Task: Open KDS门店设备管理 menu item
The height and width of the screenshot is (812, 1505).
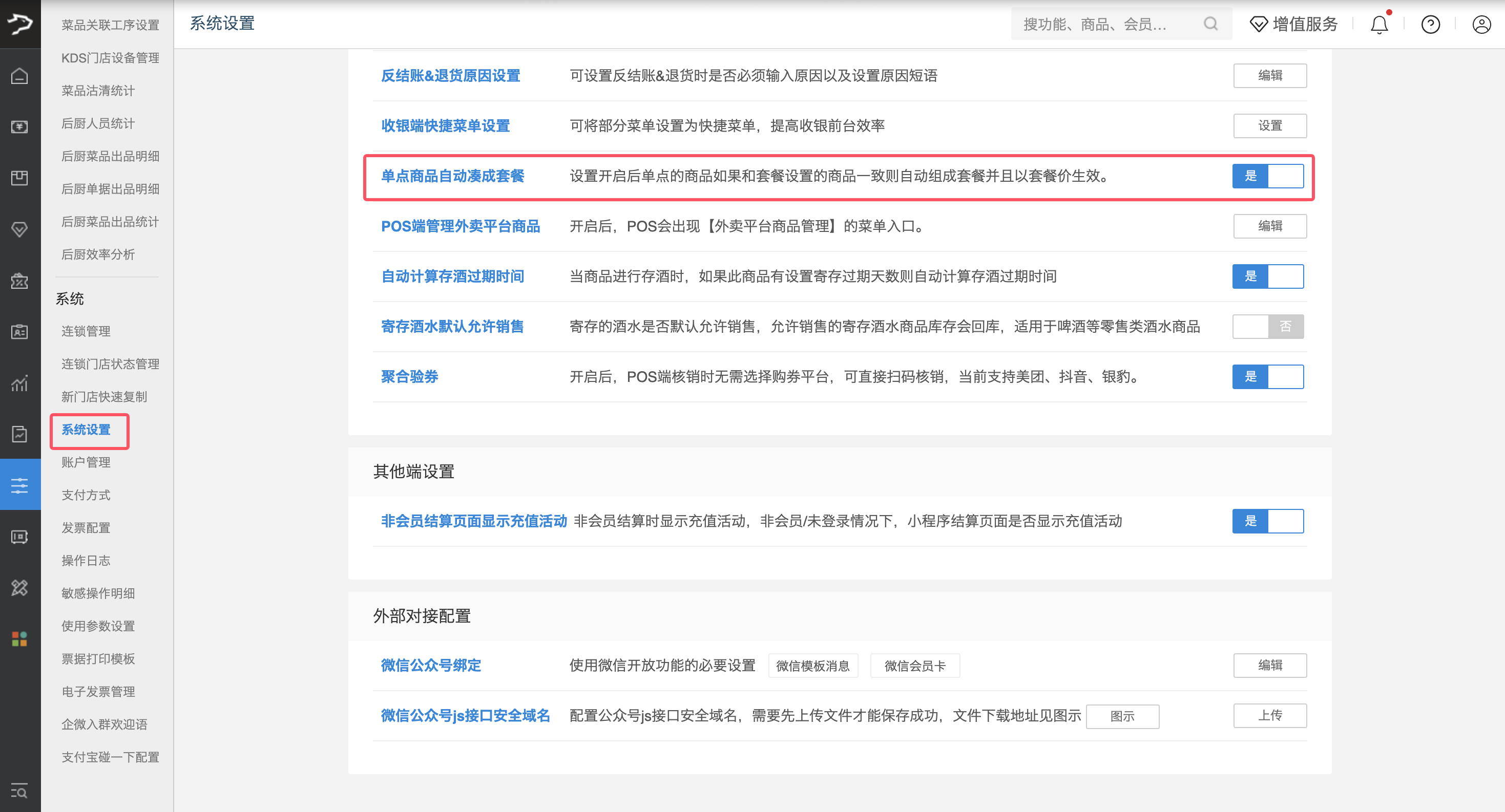Action: click(x=111, y=58)
